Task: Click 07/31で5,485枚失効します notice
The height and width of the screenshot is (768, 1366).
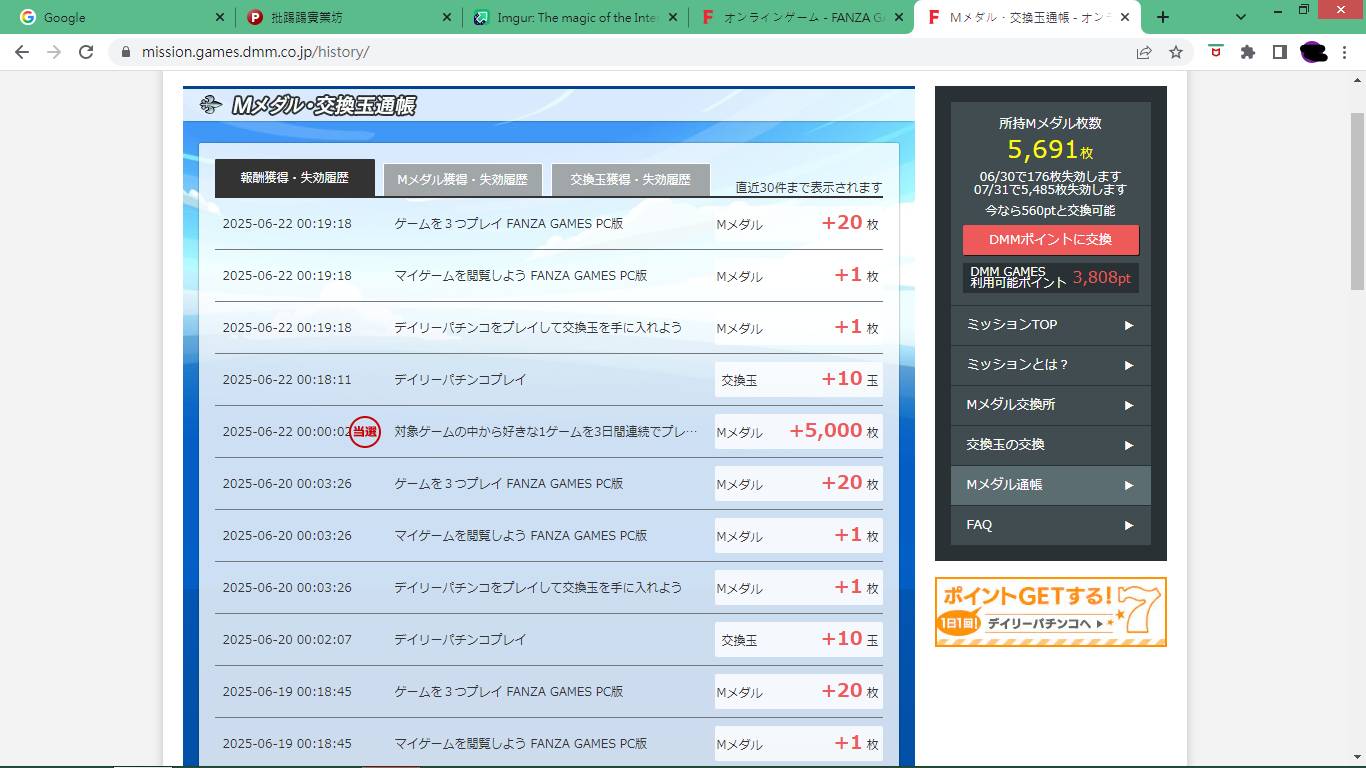Action: [1050, 189]
